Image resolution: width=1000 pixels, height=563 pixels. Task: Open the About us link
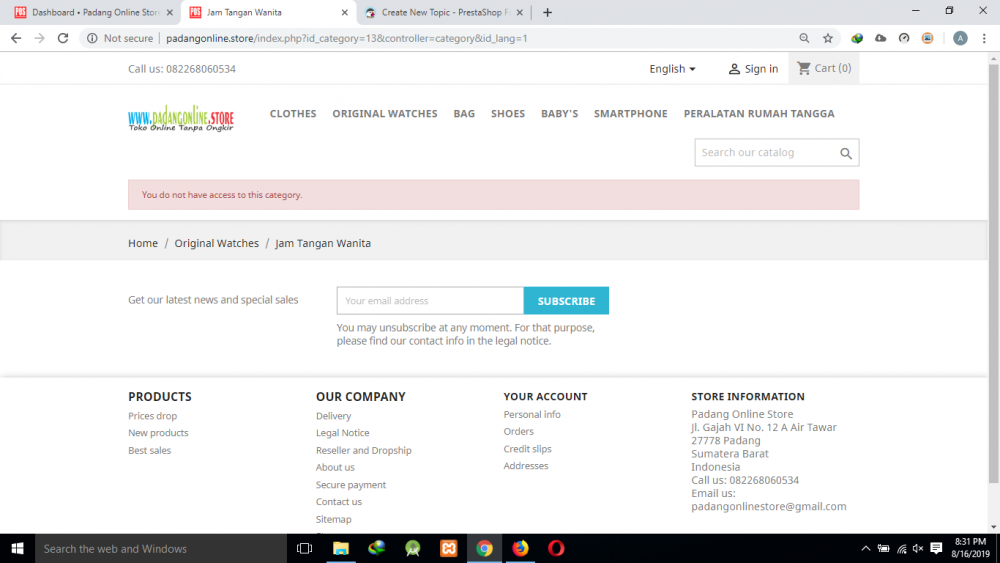pos(335,467)
